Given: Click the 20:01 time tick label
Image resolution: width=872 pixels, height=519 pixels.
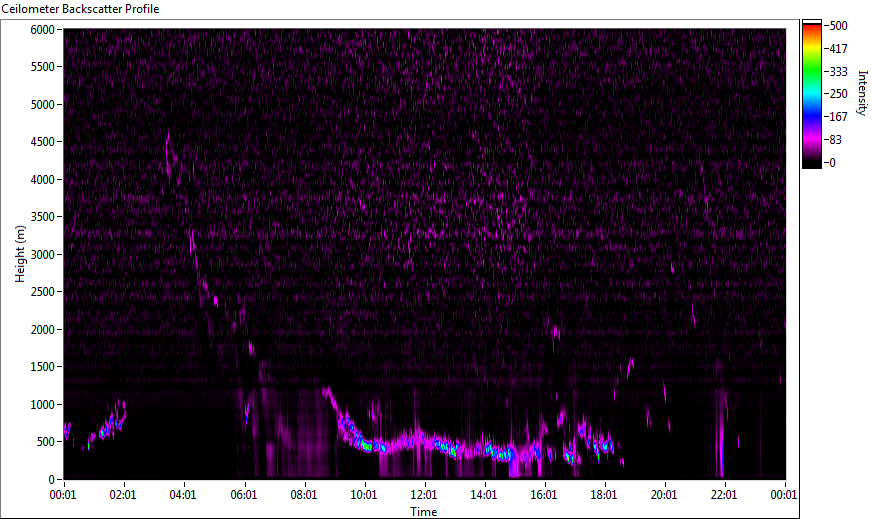Looking at the screenshot, I should point(664,495).
